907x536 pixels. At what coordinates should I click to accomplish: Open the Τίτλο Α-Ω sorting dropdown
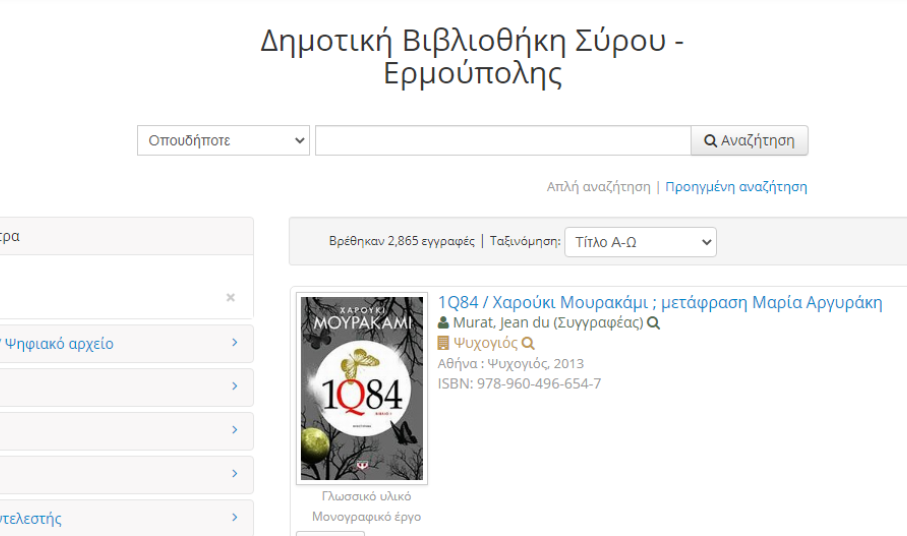[x=640, y=242]
